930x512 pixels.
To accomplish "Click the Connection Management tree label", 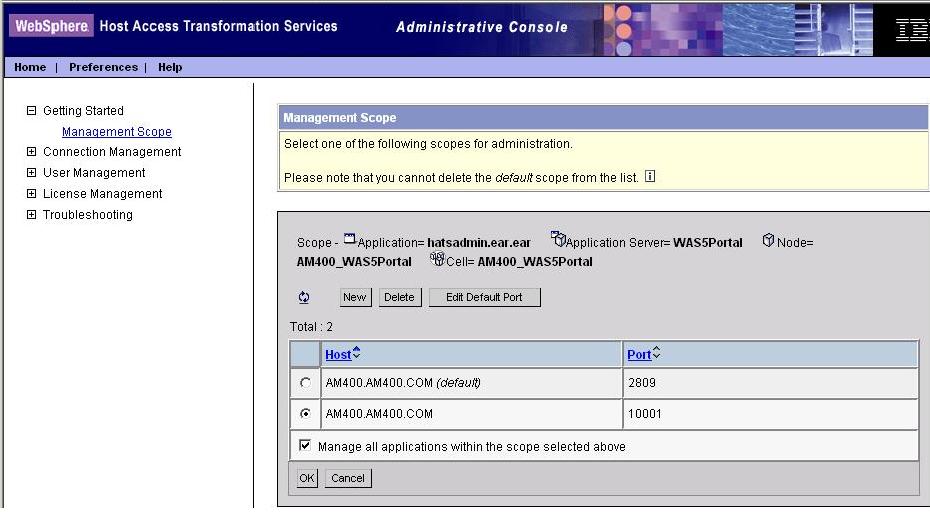I will click(x=112, y=152).
